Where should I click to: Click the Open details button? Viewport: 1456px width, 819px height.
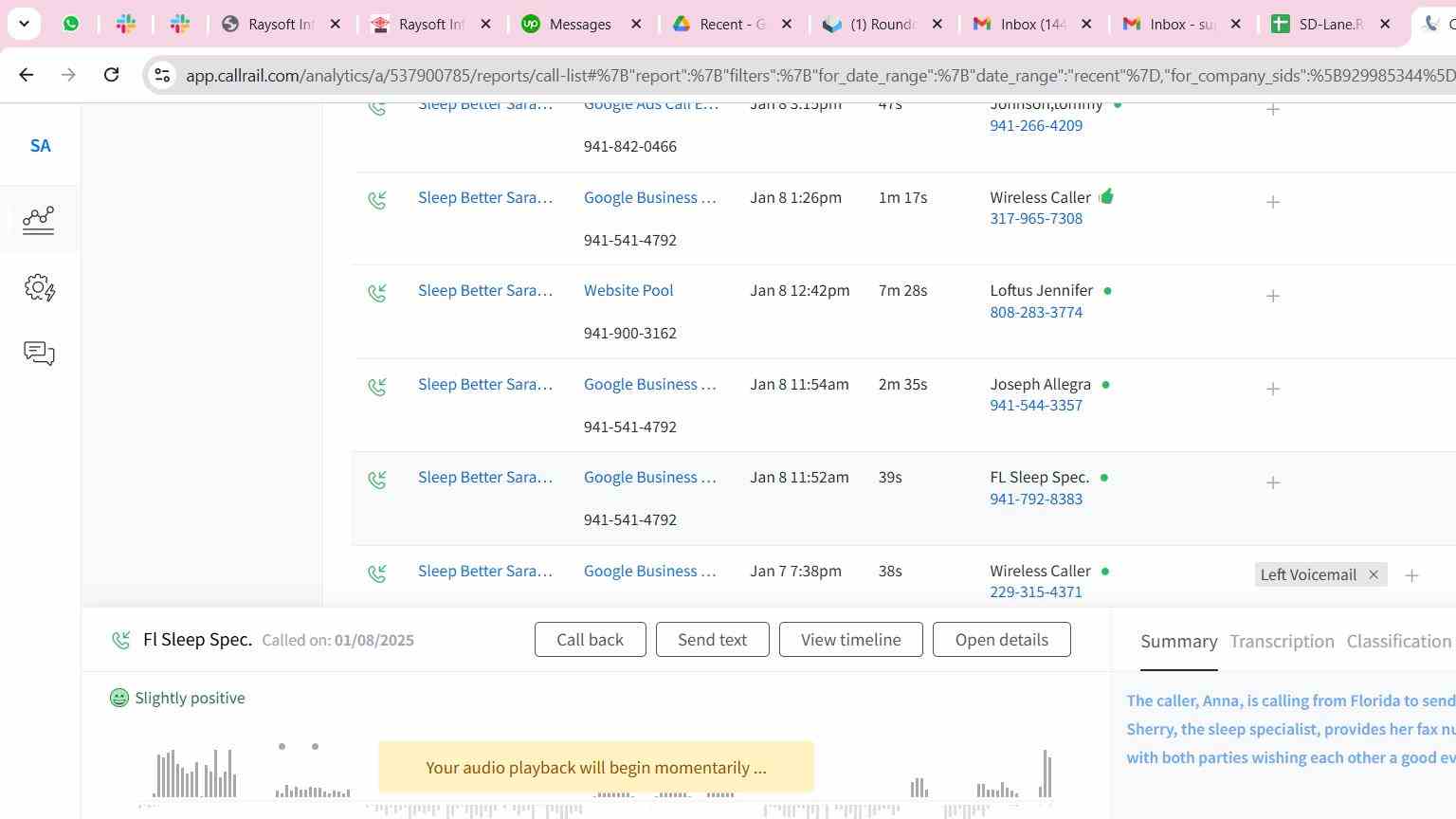click(1002, 640)
